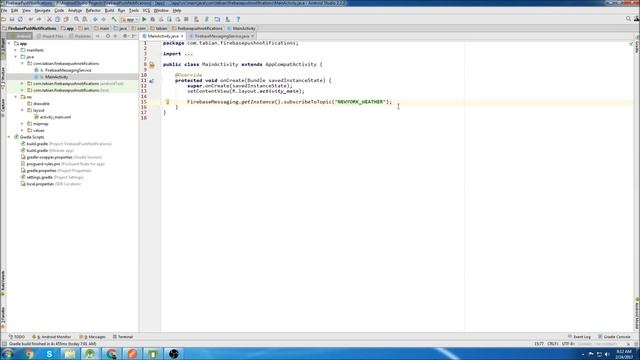The height and width of the screenshot is (360, 640).
Task: Open the File menu
Action: (4, 10)
